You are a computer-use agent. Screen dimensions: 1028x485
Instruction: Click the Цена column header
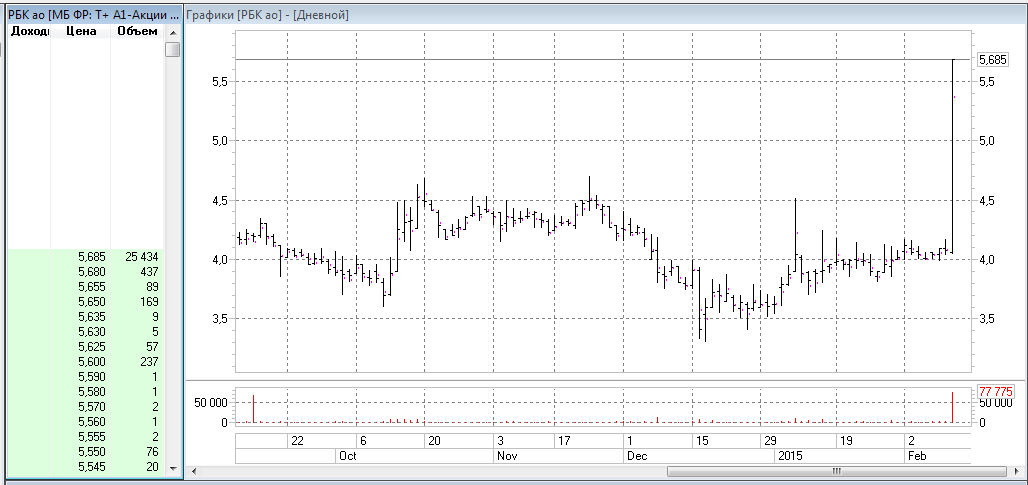[81, 31]
